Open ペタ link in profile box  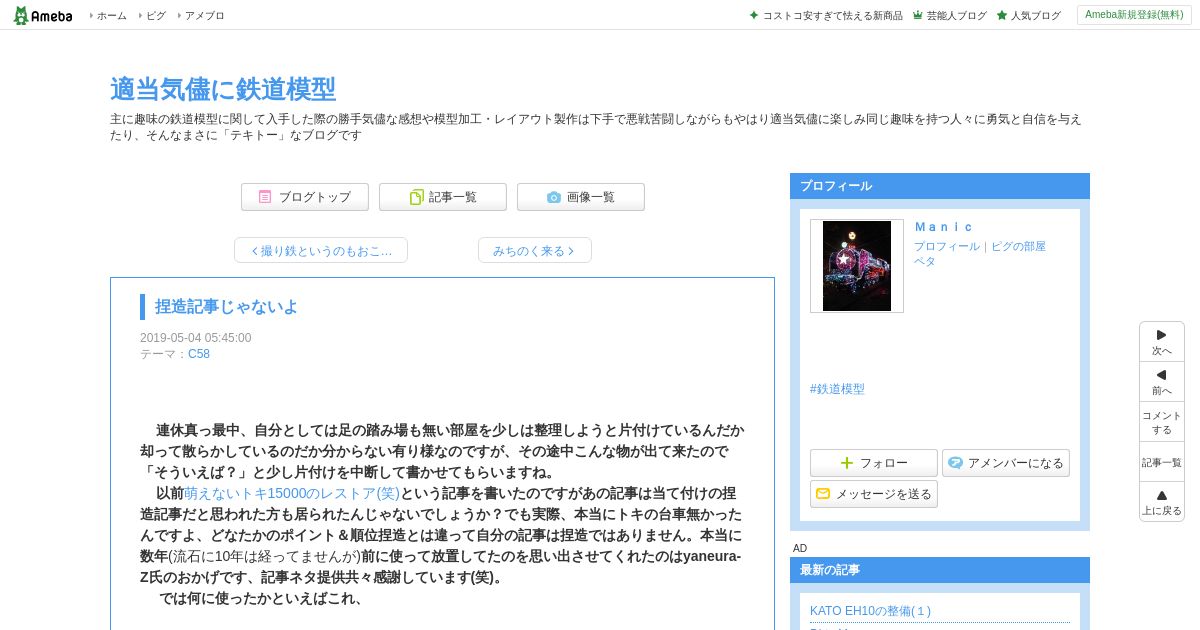tap(924, 261)
